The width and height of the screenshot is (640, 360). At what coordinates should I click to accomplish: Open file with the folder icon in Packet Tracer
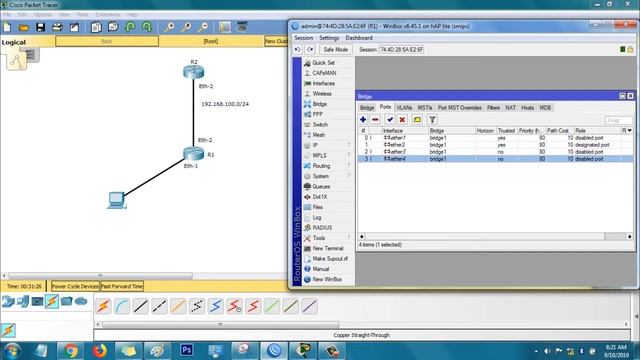coord(24,27)
